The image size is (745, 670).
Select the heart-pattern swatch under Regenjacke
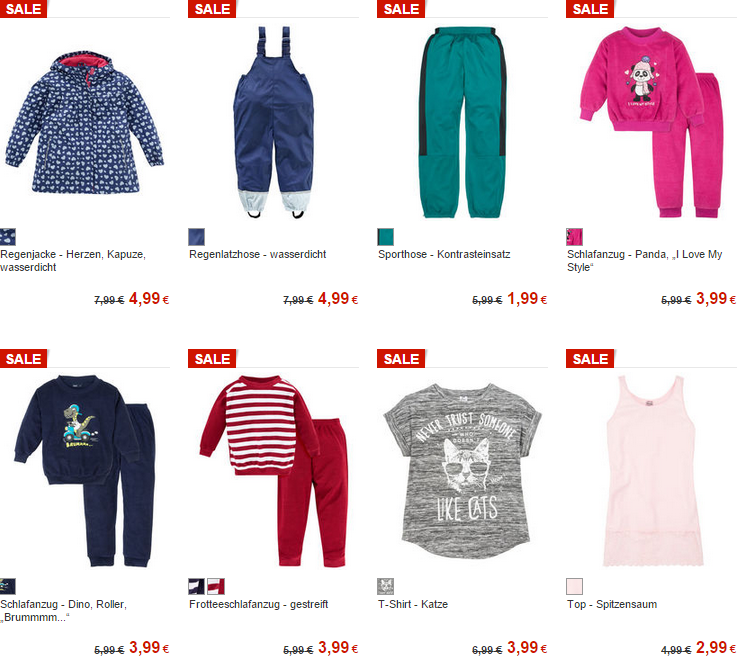click(x=8, y=237)
